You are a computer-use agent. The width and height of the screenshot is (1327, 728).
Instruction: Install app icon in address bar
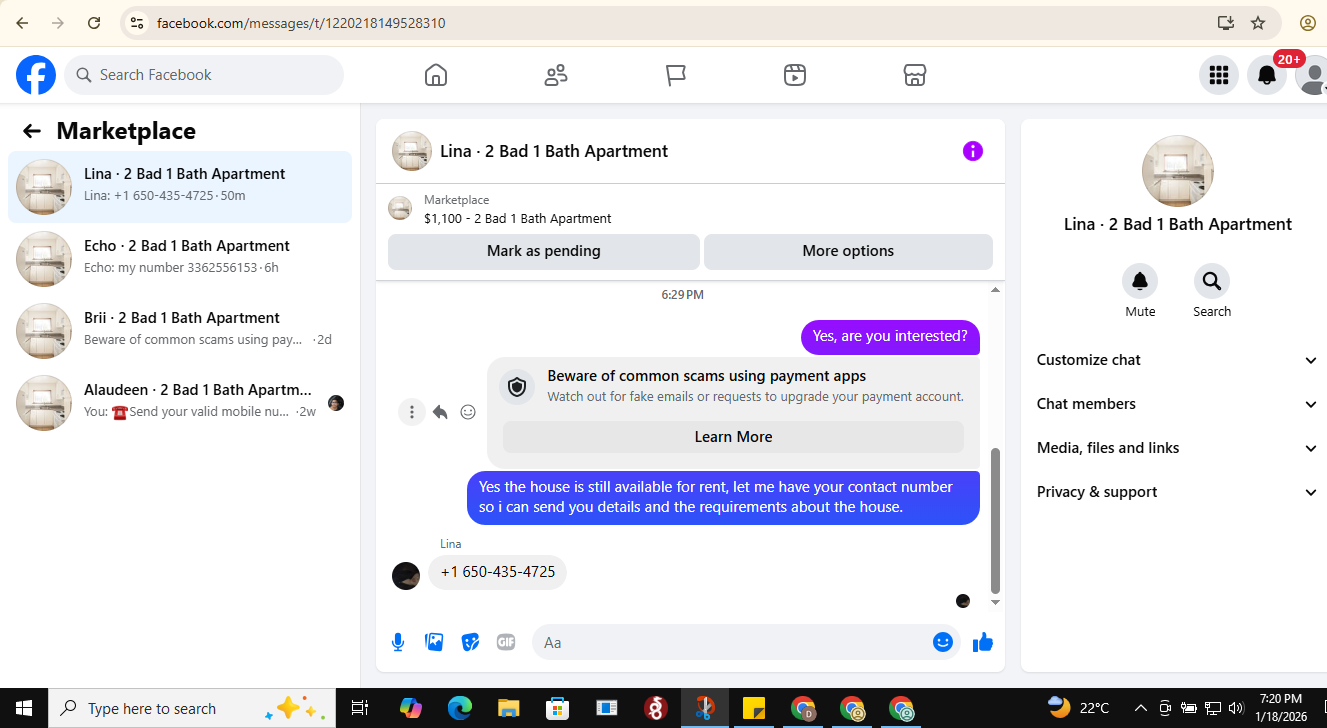(1225, 22)
